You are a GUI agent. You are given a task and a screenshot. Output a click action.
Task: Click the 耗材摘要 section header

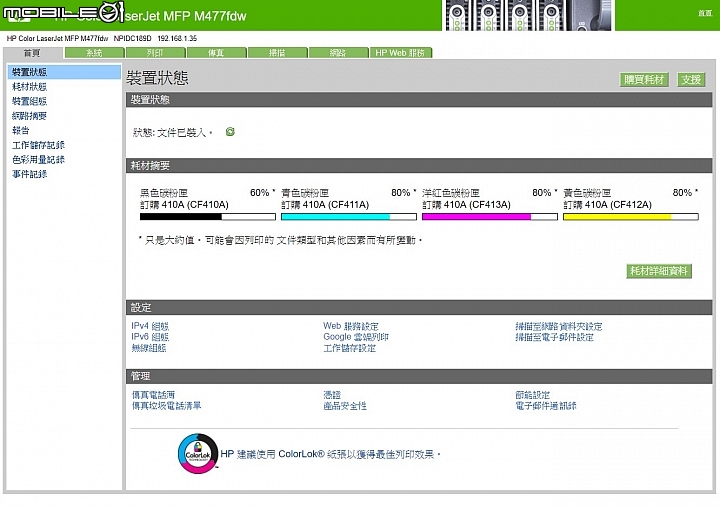click(419, 165)
